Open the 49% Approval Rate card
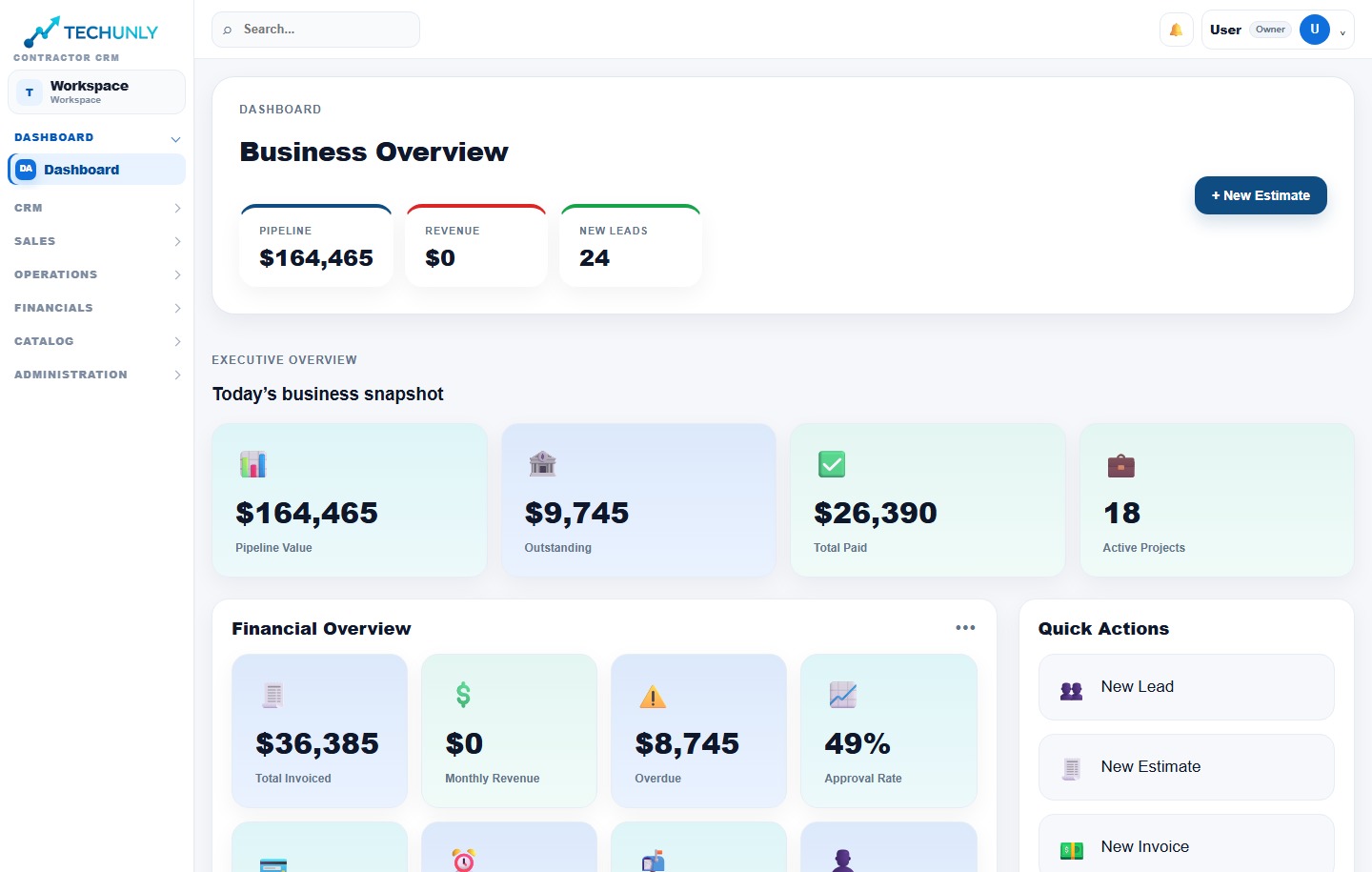 coord(889,731)
